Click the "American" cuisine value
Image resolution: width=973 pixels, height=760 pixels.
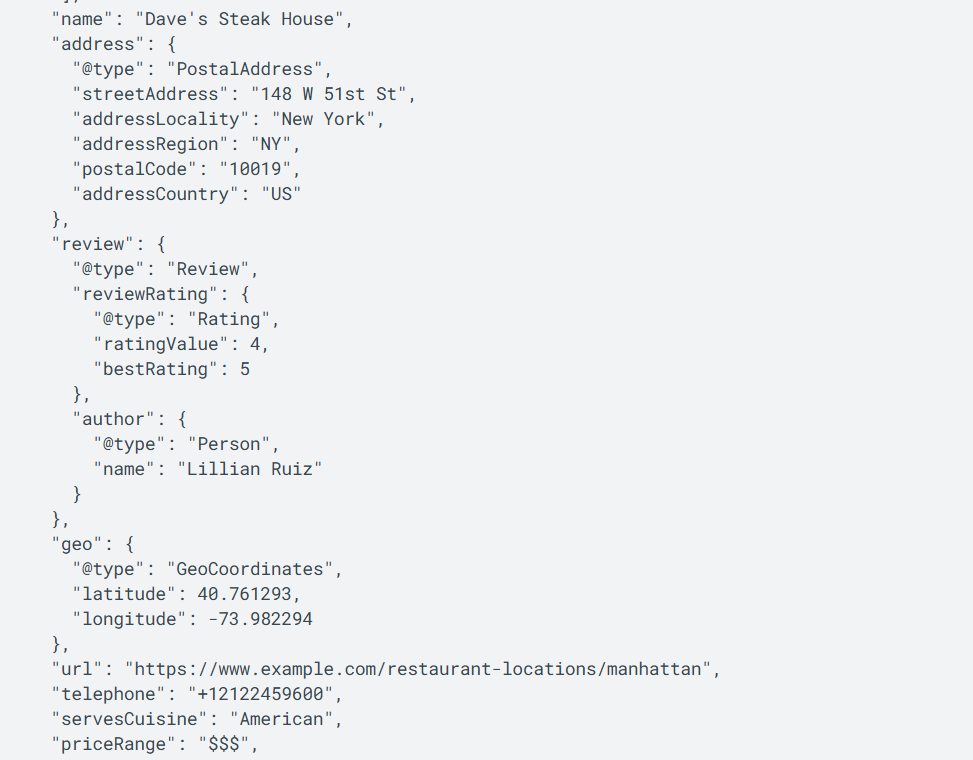(x=281, y=719)
